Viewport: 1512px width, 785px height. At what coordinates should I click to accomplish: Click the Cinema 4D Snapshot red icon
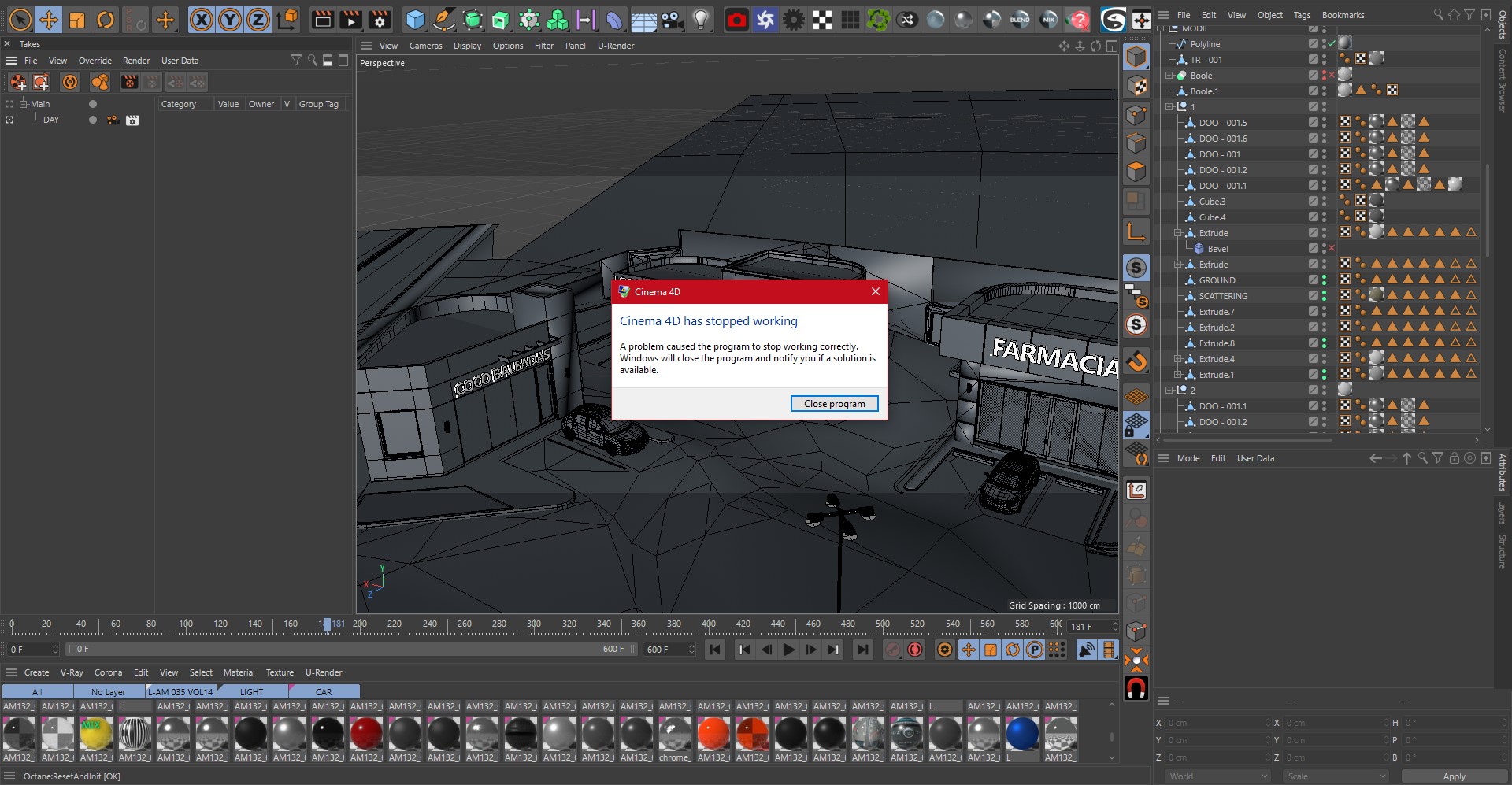[736, 19]
